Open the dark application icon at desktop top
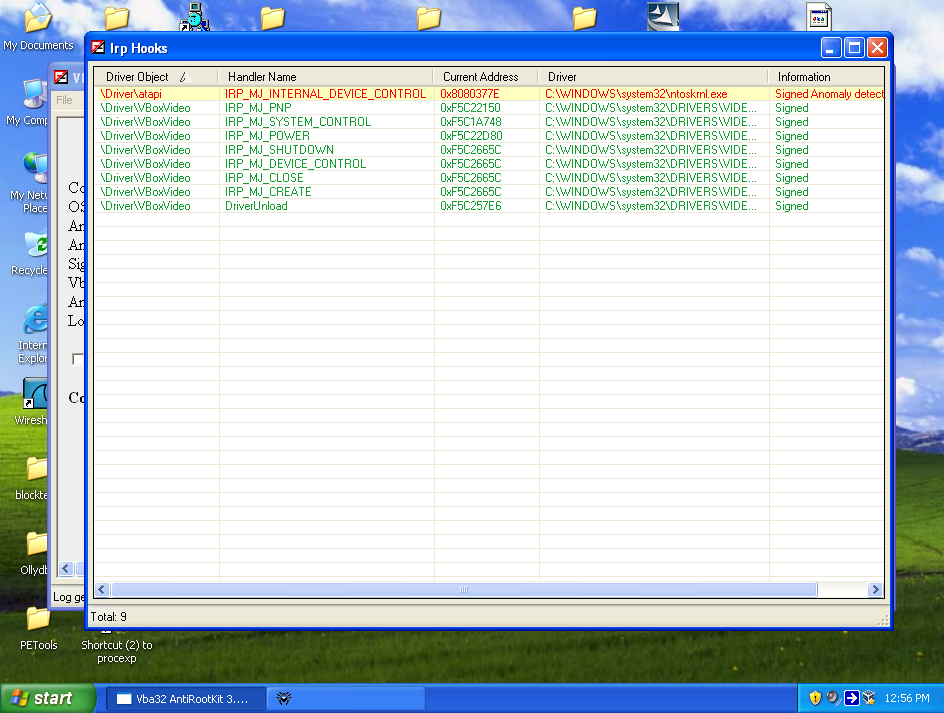Image resolution: width=944 pixels, height=713 pixels. tap(663, 16)
